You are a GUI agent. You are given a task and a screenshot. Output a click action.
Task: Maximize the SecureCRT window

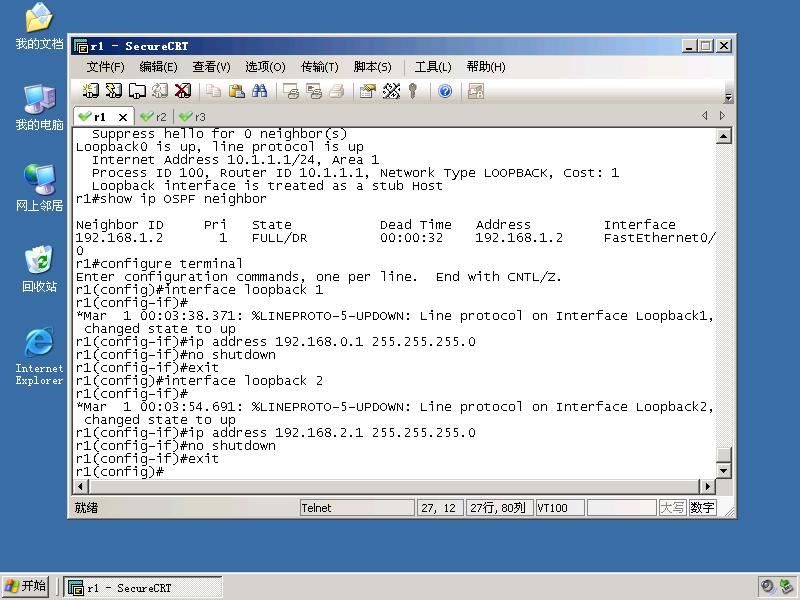tap(706, 46)
